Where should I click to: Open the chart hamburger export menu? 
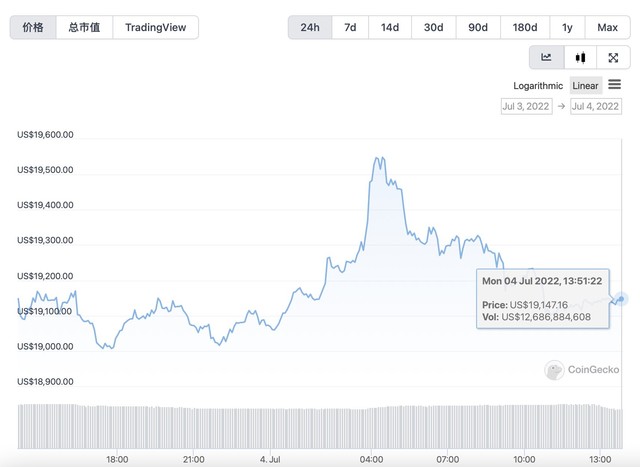614,85
